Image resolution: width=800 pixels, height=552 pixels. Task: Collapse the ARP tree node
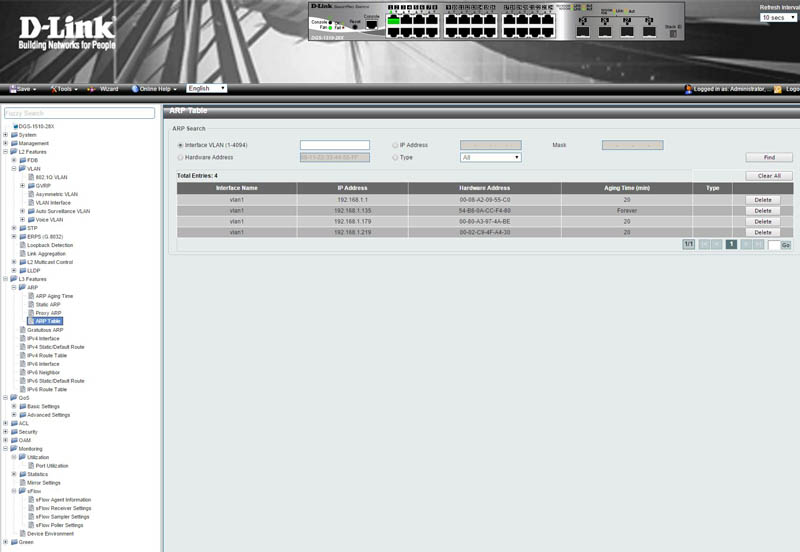click(x=14, y=287)
